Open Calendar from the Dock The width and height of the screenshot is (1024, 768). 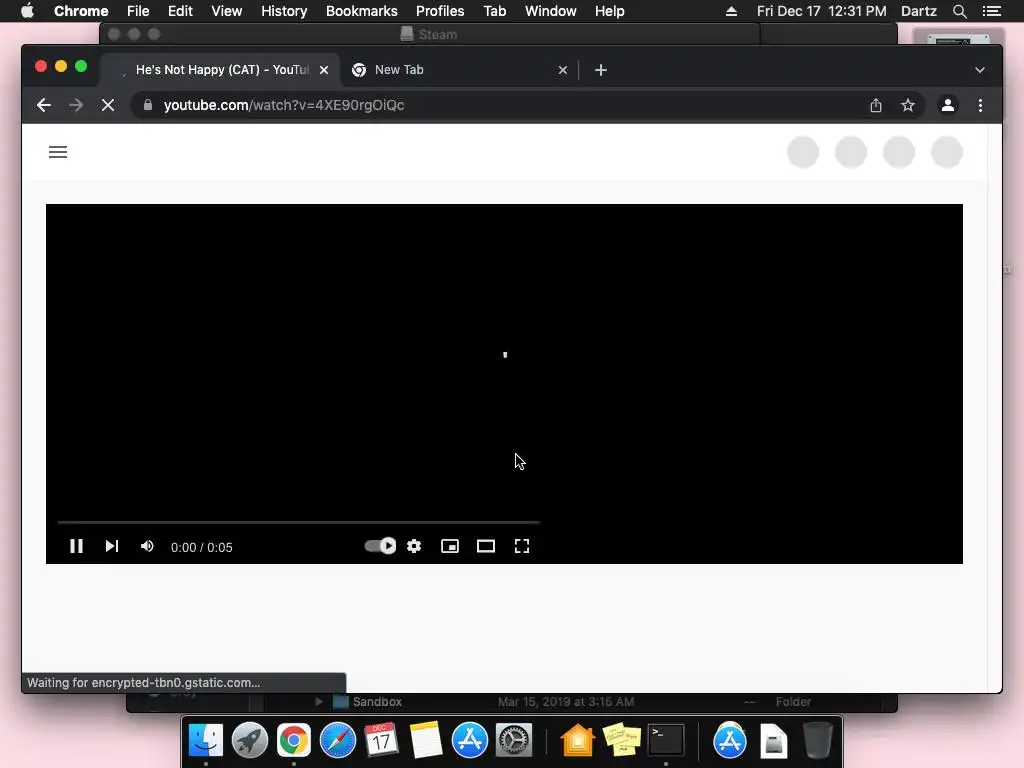coord(381,741)
